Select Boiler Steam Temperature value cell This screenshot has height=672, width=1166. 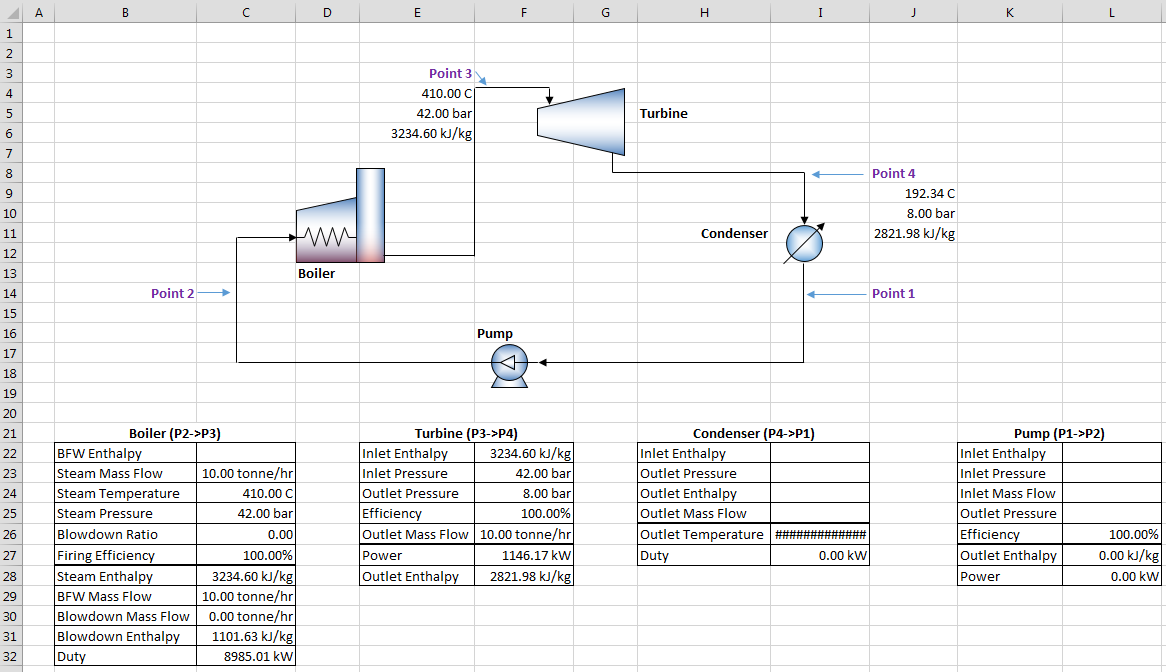point(246,494)
